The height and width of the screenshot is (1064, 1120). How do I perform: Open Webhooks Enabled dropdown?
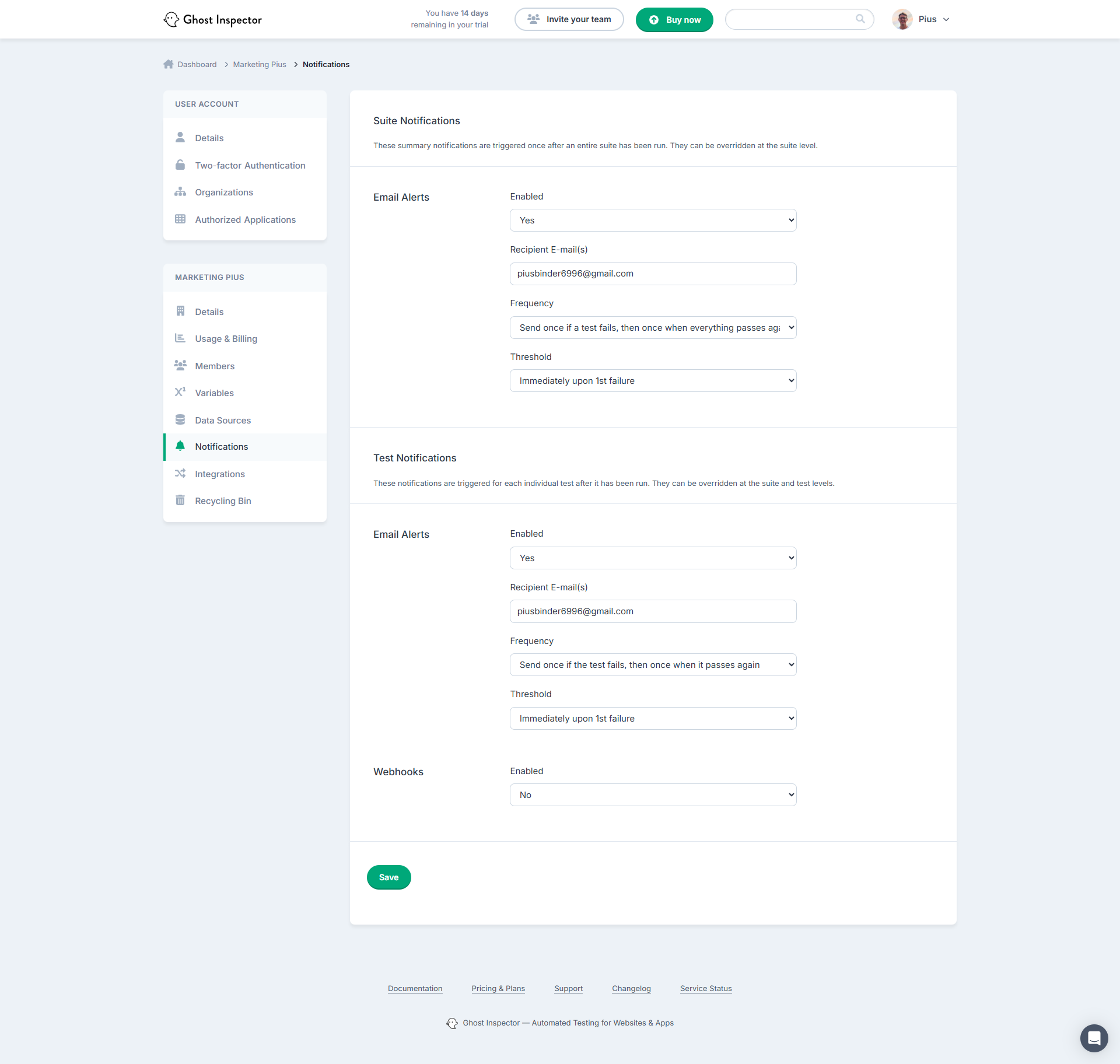click(x=653, y=795)
